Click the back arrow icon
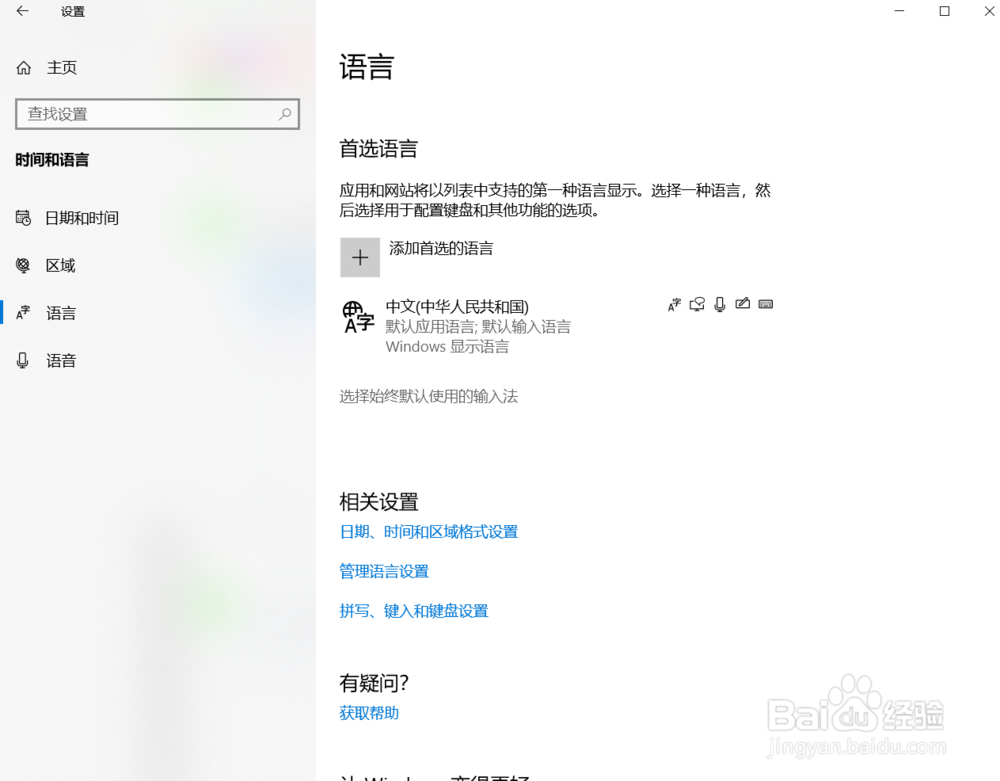This screenshot has height=781, width=1000. click(22, 11)
